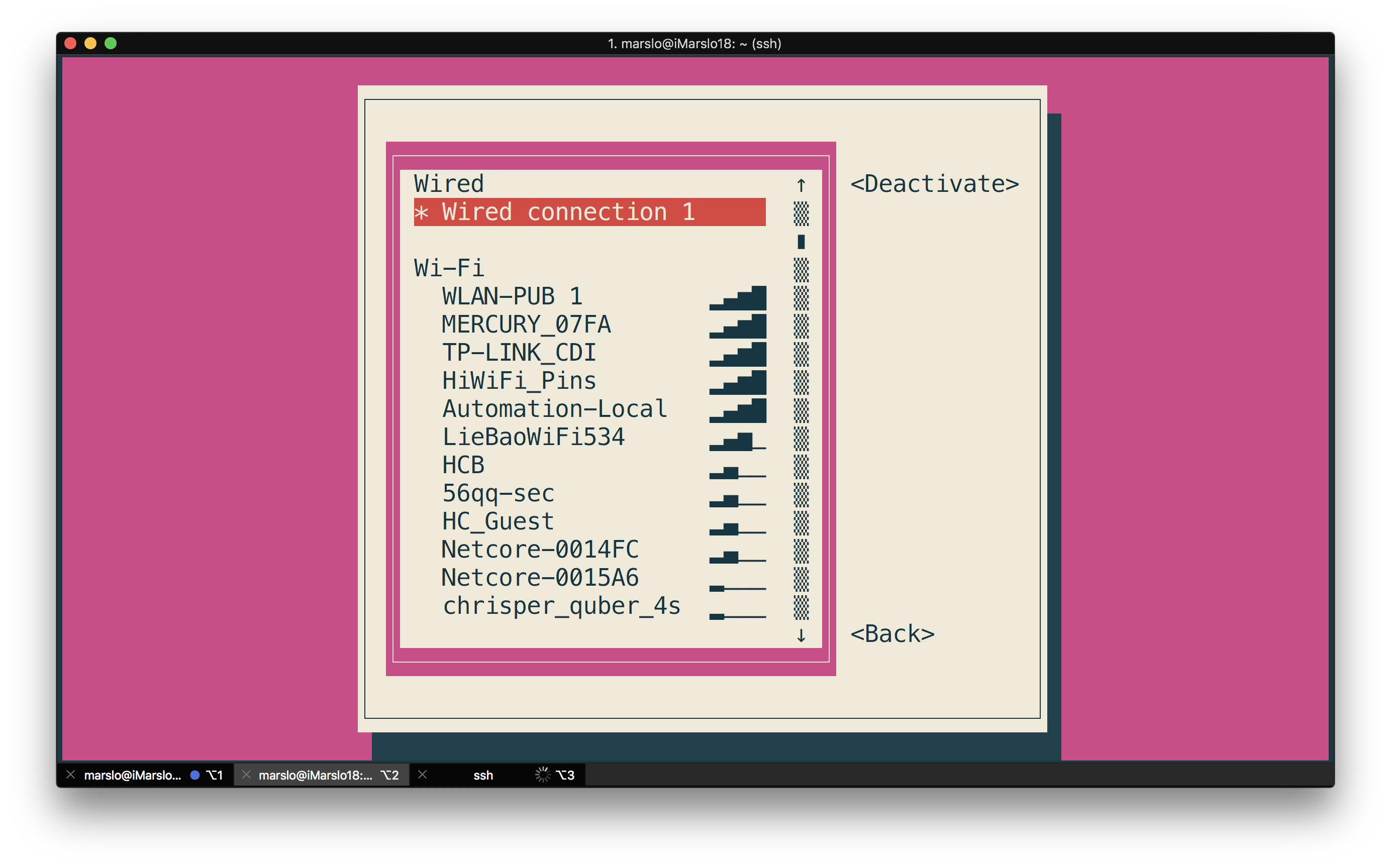Viewport: 1391px width, 868px height.
Task: Switch to the first marslo@iMarslo tab
Action: tap(145, 775)
